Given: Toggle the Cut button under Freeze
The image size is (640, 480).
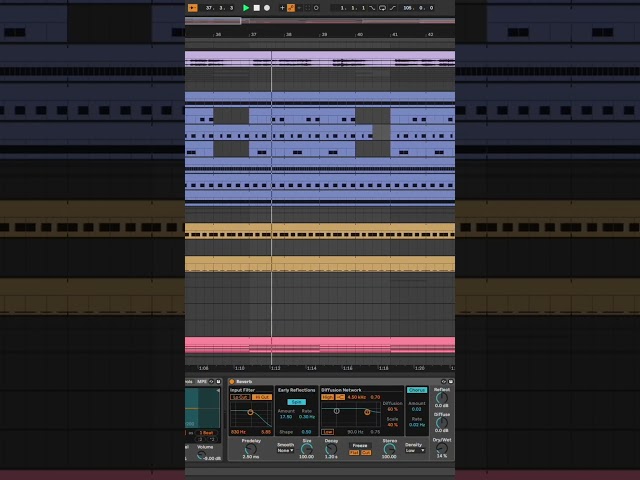Looking at the screenshot, I should 366,453.
